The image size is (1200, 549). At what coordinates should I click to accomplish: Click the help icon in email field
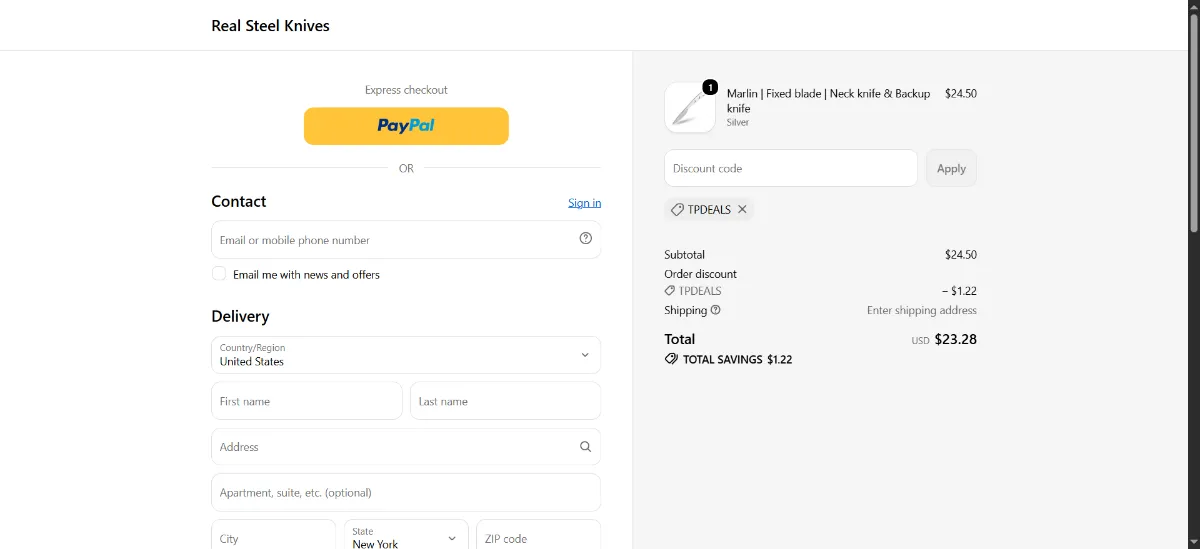click(586, 239)
